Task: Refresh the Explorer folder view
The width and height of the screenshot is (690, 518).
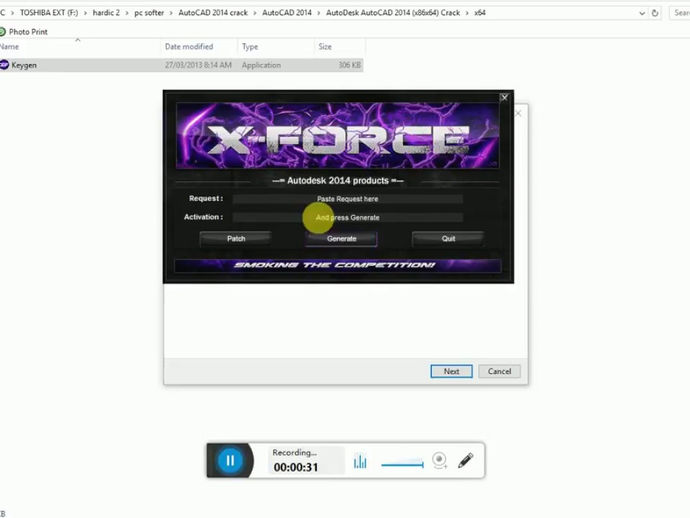Action: coord(655,13)
